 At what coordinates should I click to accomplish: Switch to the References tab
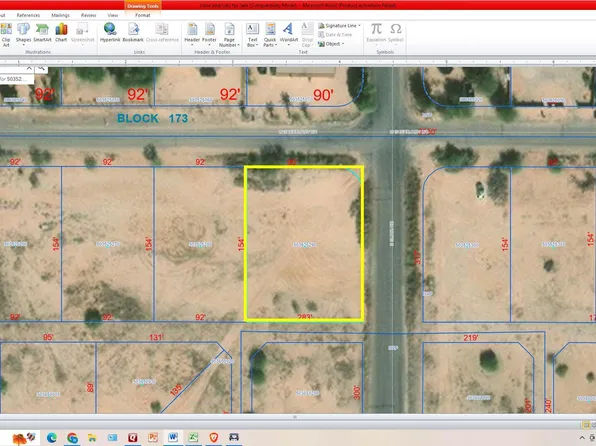coord(28,15)
